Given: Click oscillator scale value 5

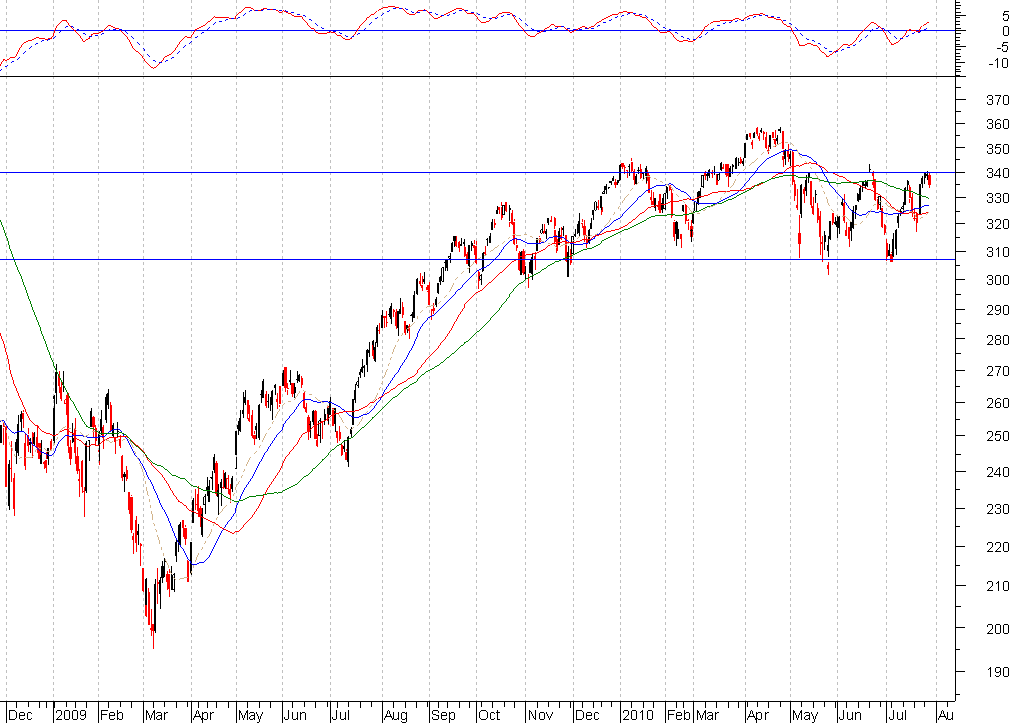Looking at the screenshot, I should click(1006, 17).
